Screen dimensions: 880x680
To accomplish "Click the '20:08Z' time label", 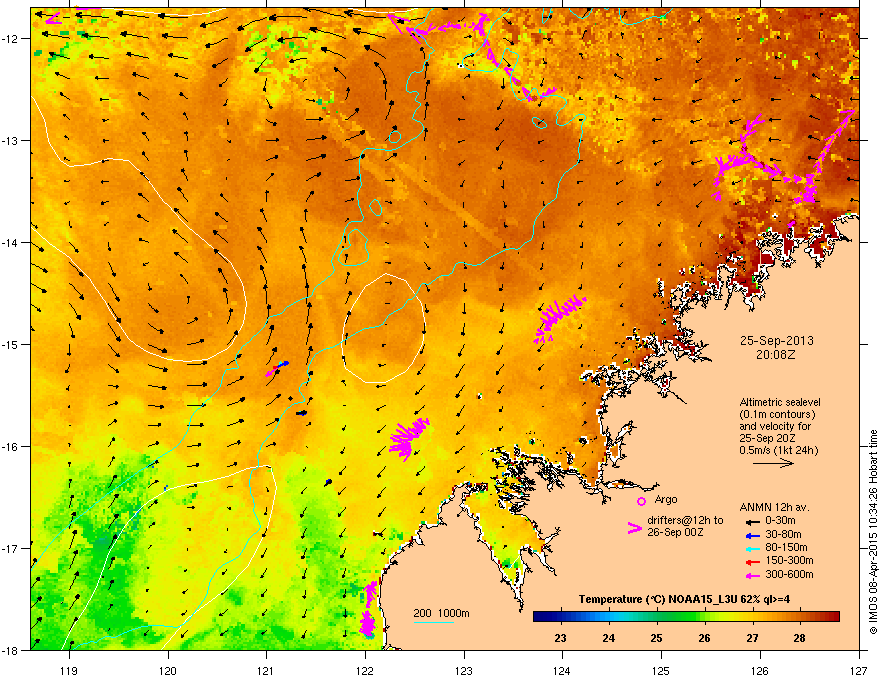I will coord(776,355).
